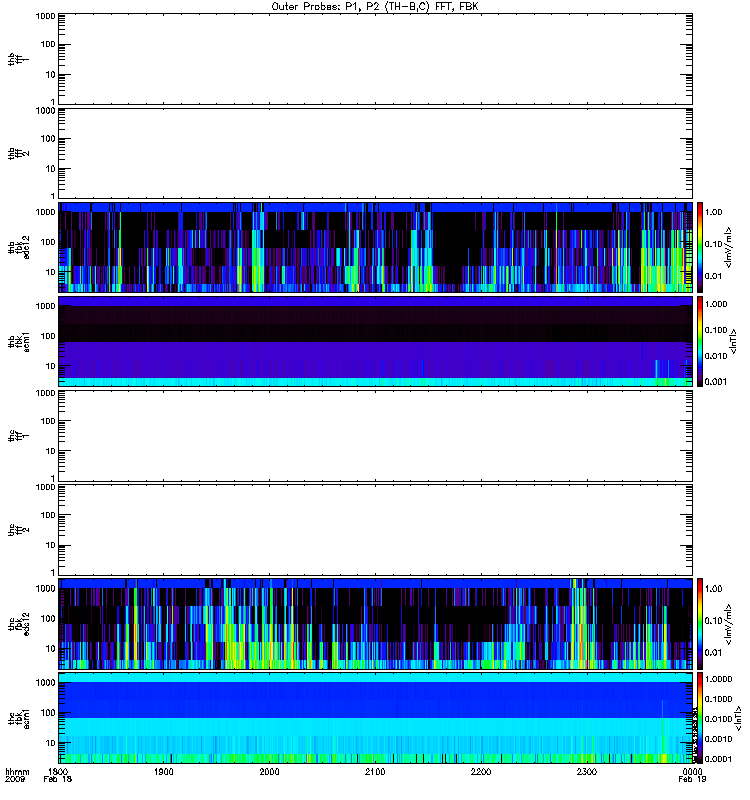The image size is (750, 800).
Task: Select the empty thb fff 2 plot panel
Action: click(376, 154)
